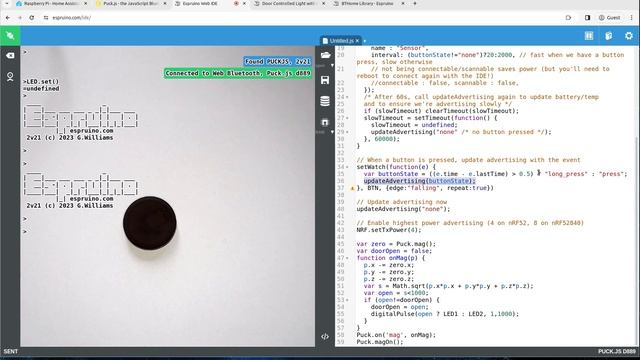The width and height of the screenshot is (640, 360).
Task: Click highlighted updateAdvertising(buttonState) on line 36
Action: [420, 181]
